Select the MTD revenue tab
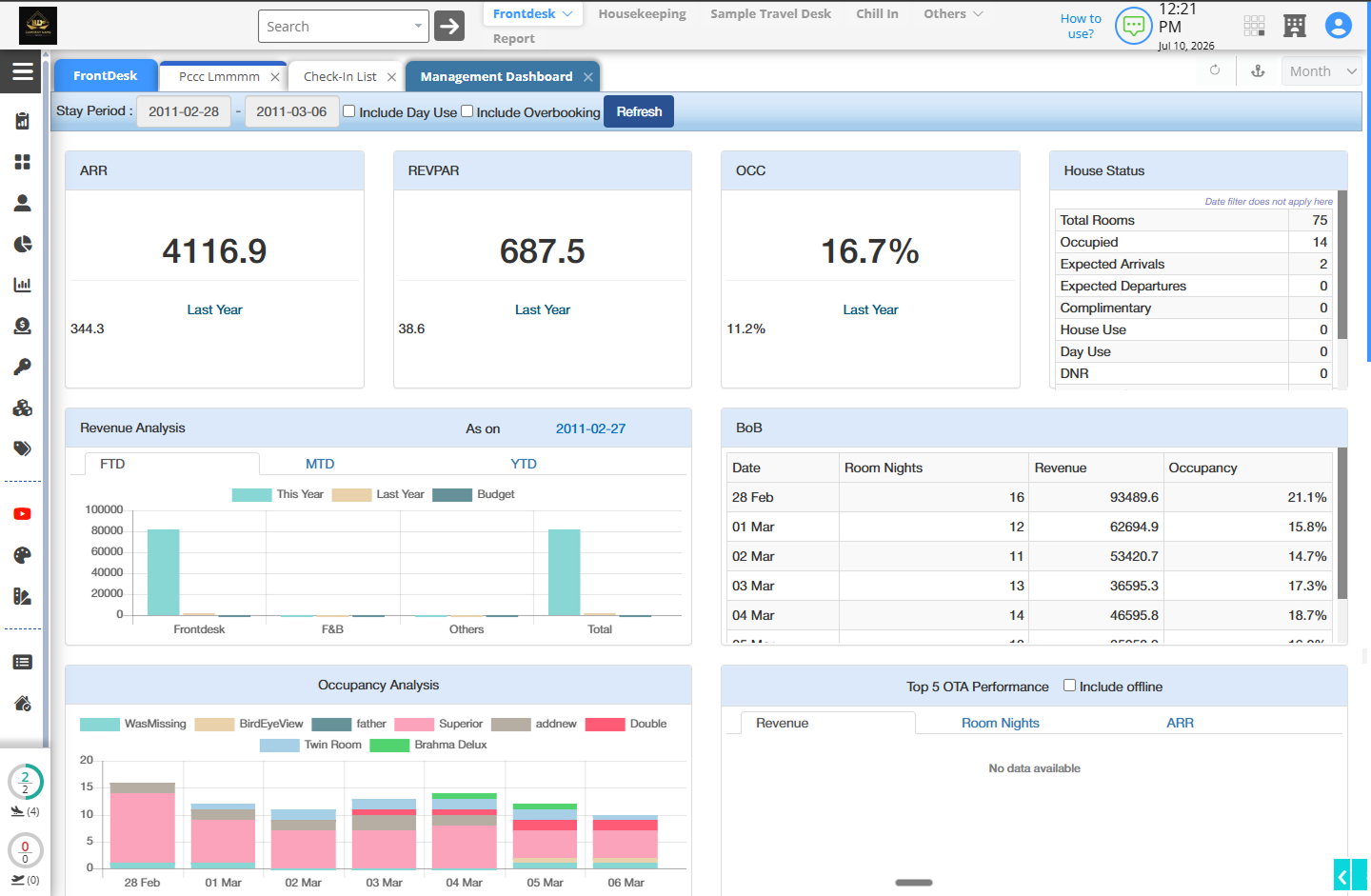The image size is (1371, 896). 320,464
